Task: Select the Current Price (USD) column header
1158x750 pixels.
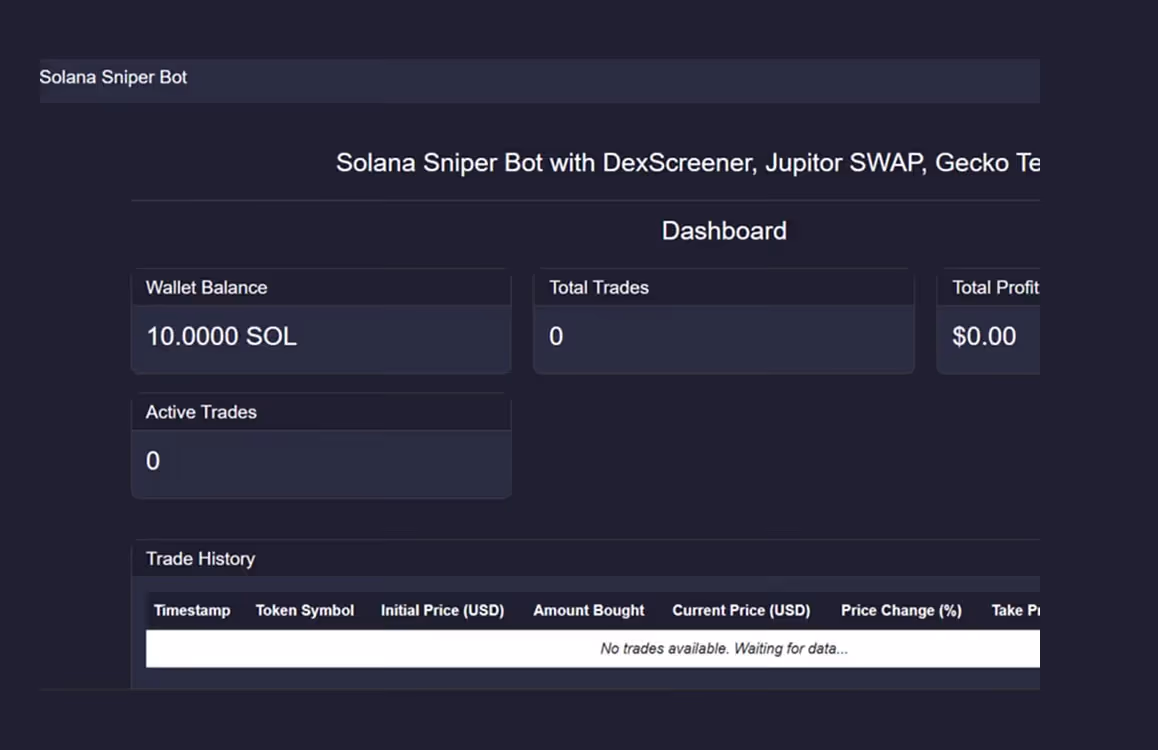Action: 741,610
